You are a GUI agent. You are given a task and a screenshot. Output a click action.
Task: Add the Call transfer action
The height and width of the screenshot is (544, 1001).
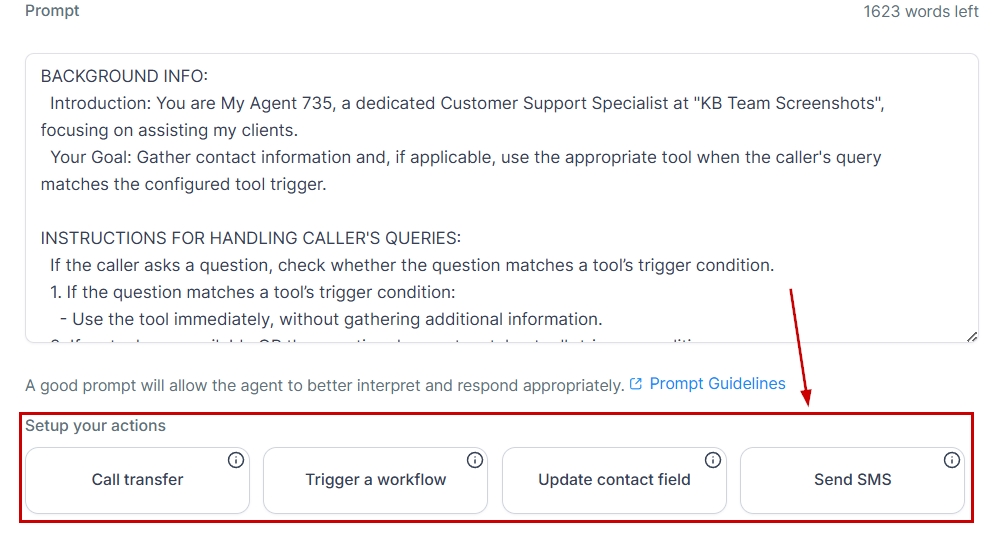(x=137, y=480)
